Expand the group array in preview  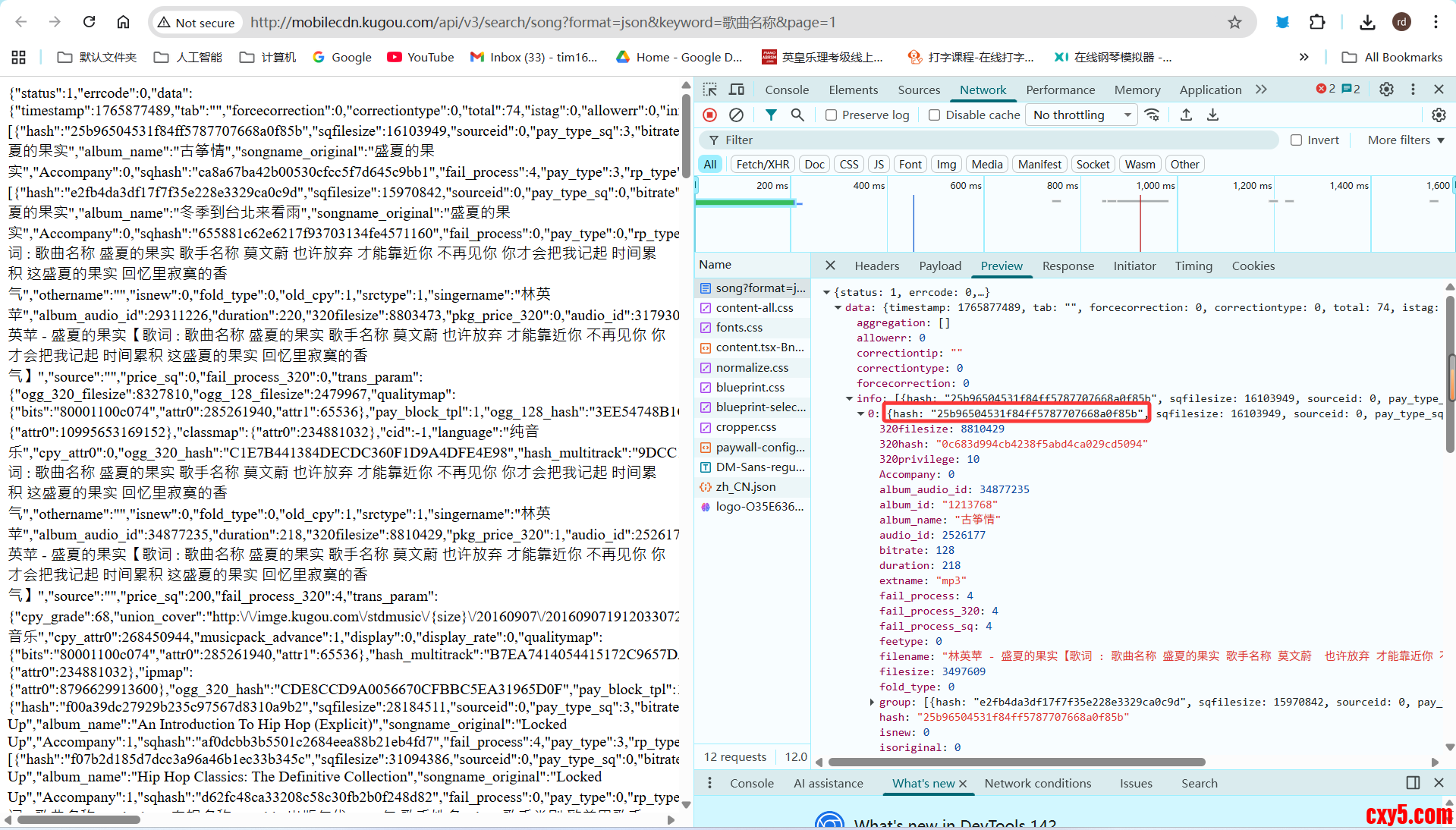coord(872,703)
